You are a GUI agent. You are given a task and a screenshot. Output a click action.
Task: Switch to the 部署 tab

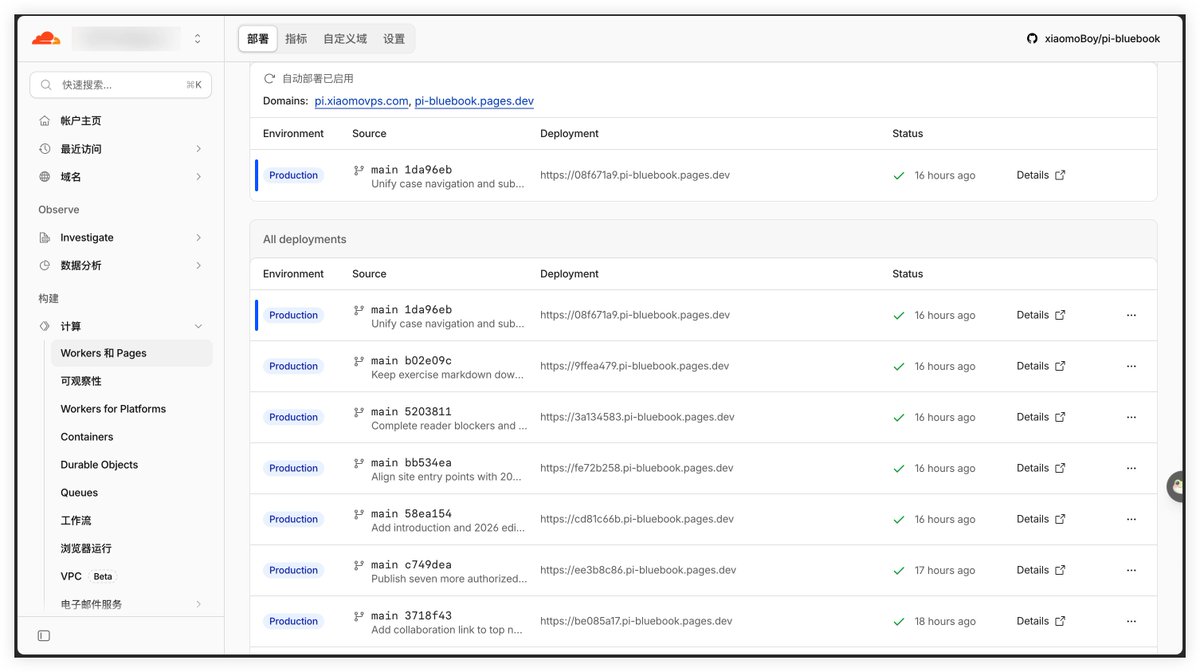tap(258, 39)
